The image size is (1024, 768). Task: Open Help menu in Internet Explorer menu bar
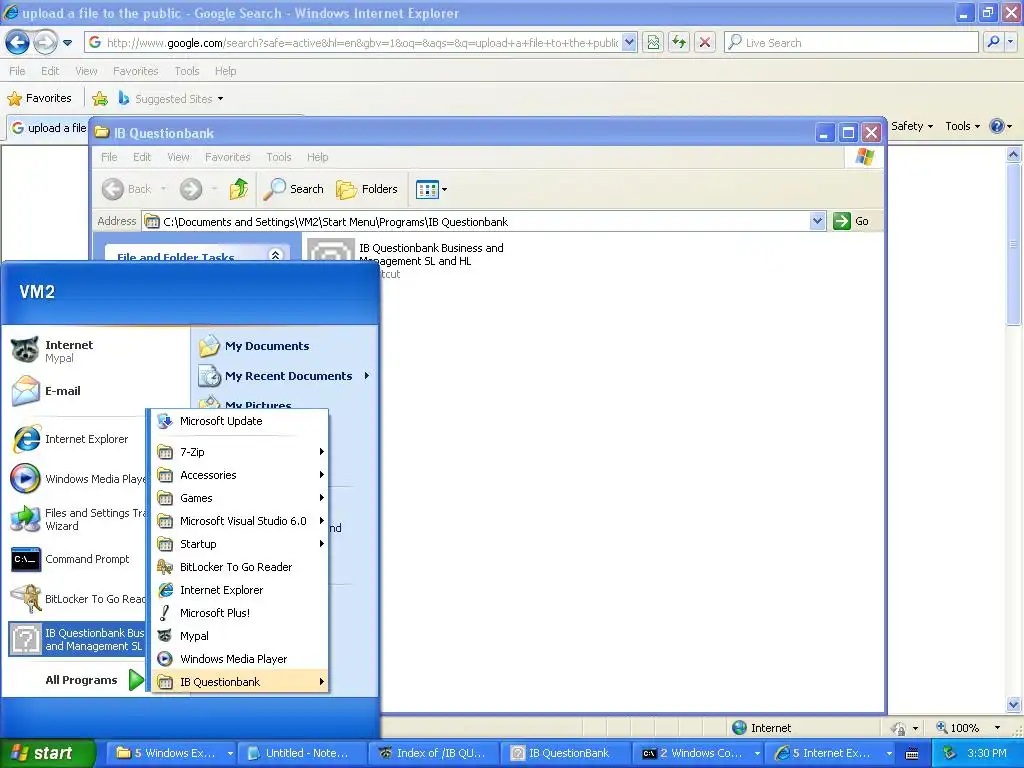pos(225,71)
